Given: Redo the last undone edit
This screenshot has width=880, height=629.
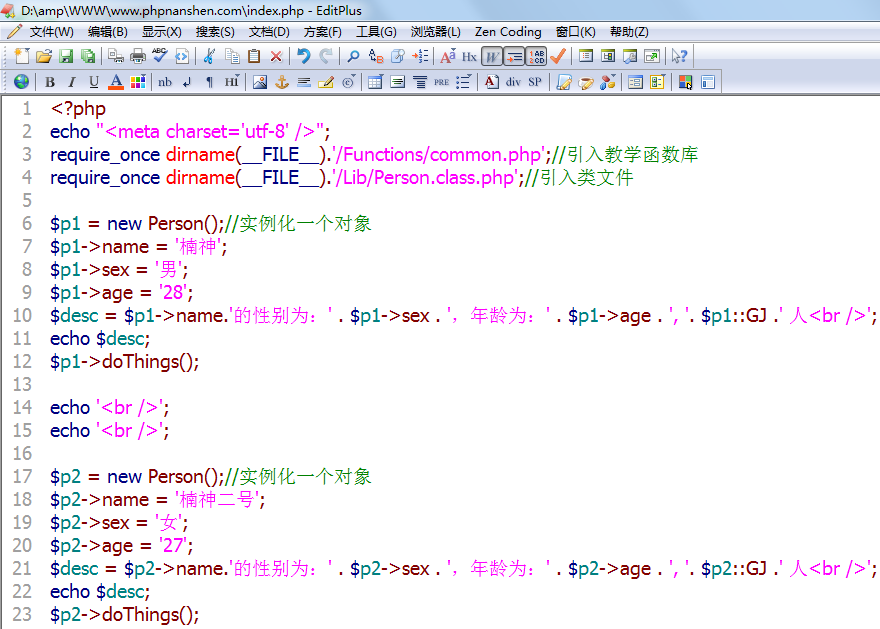Looking at the screenshot, I should 326,56.
